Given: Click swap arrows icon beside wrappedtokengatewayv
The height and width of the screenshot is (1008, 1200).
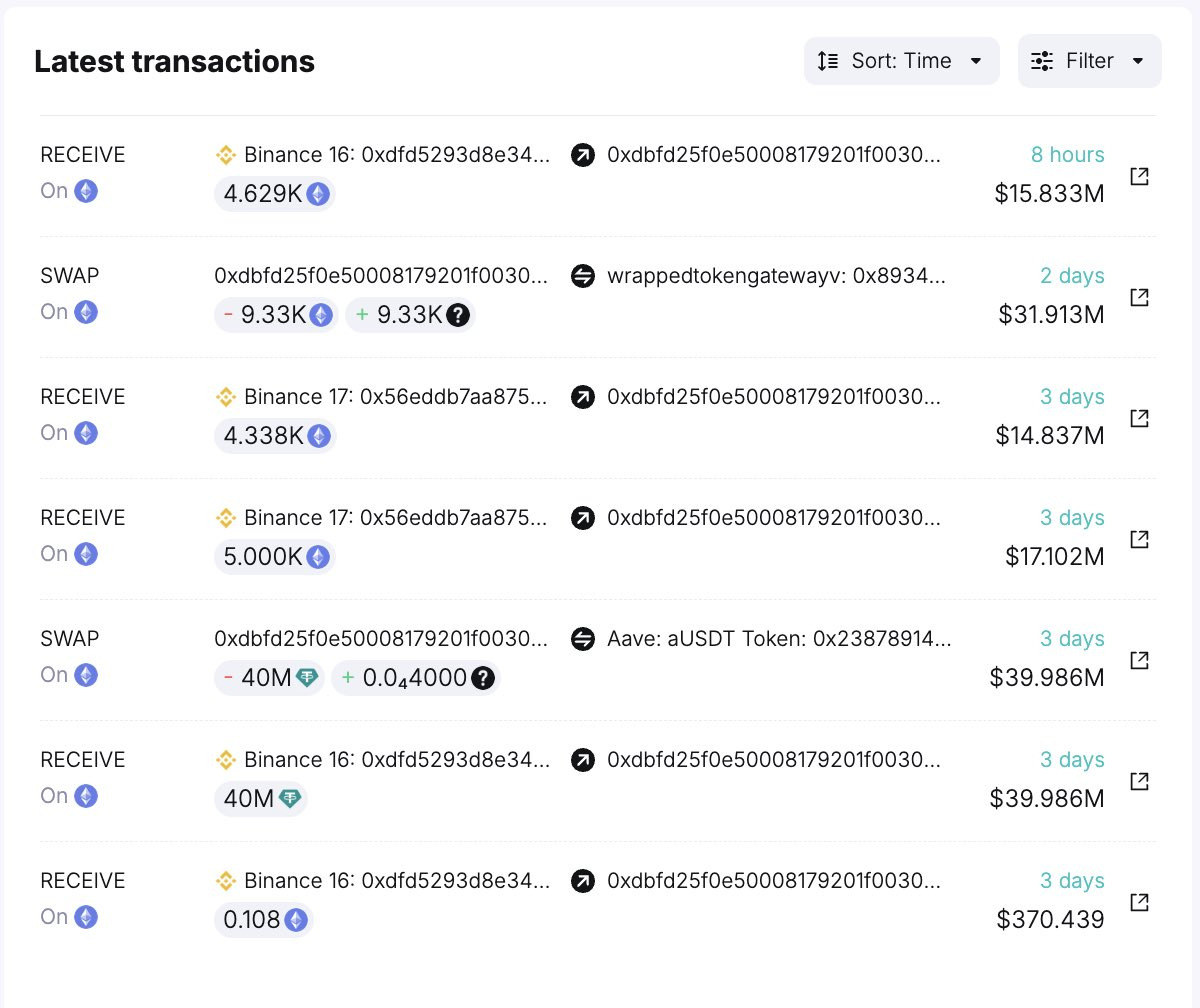Looking at the screenshot, I should coord(583,276).
